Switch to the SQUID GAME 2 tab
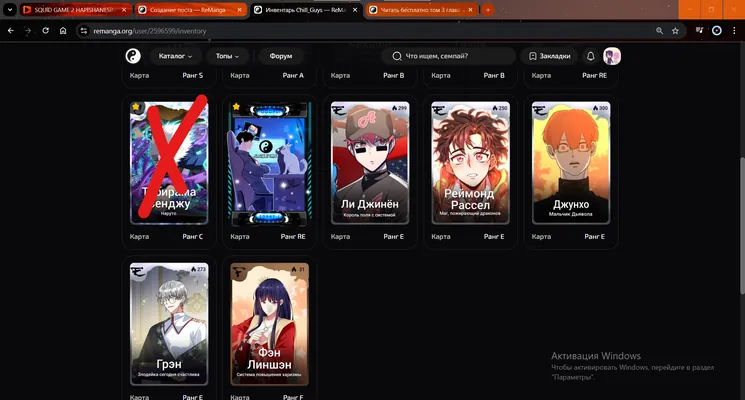The image size is (745, 400). (x=75, y=10)
